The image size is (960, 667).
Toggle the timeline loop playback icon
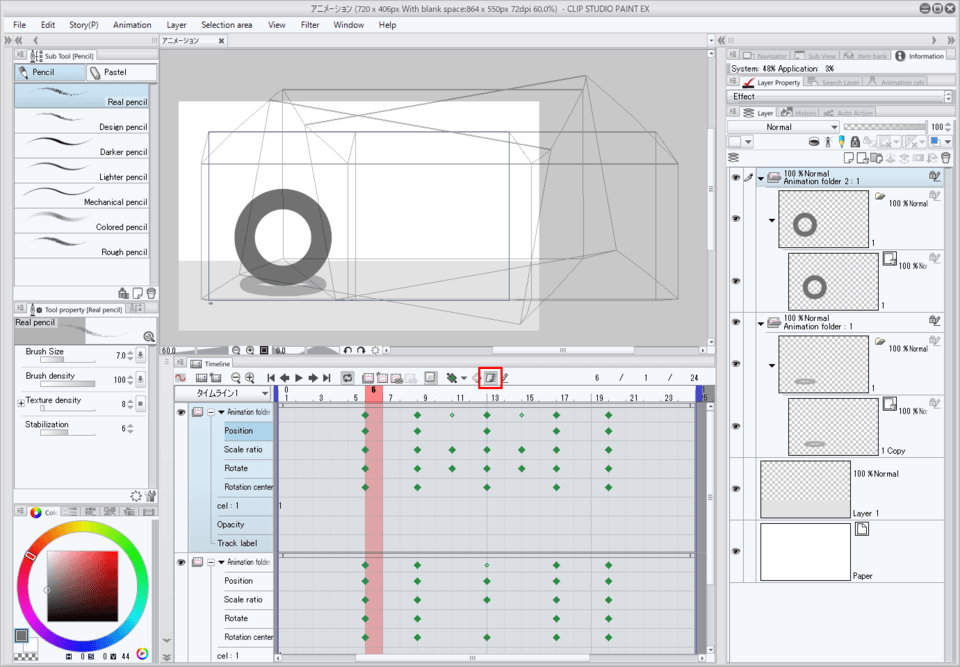(x=347, y=378)
